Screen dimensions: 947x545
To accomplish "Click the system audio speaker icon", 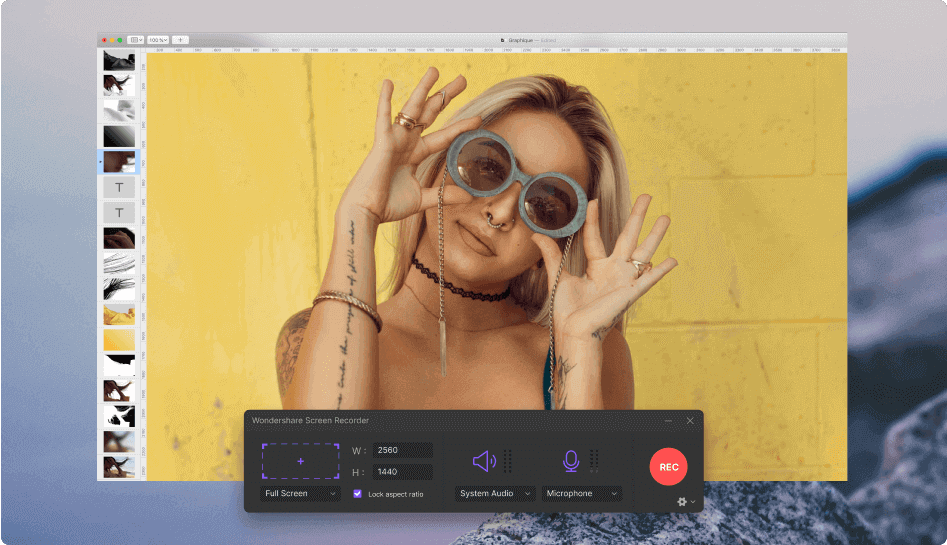I will click(x=484, y=461).
